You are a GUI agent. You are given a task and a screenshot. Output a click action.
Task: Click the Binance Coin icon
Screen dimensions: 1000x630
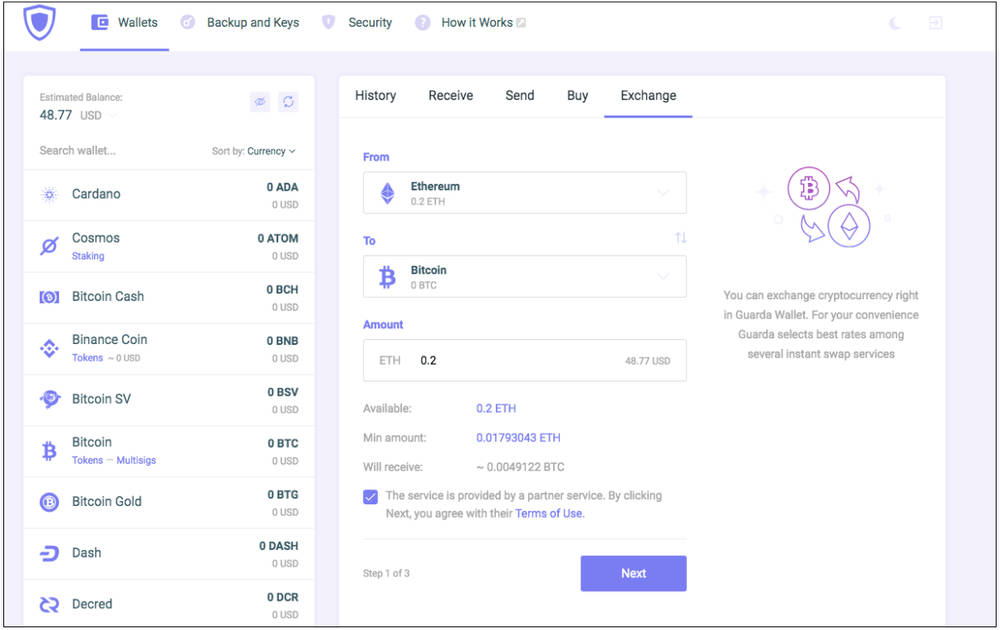[49, 348]
